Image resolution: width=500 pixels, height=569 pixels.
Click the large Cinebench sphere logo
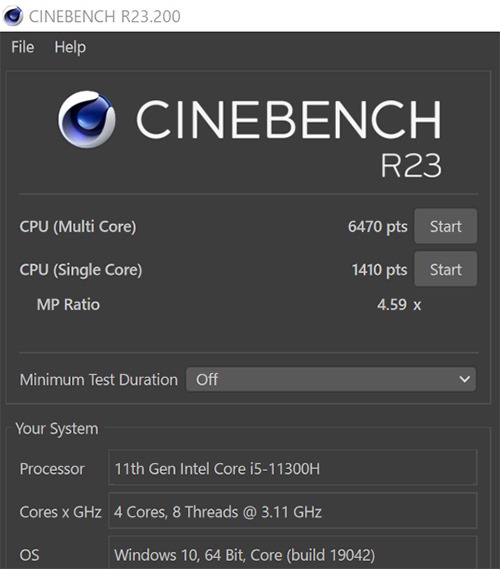coord(87,119)
